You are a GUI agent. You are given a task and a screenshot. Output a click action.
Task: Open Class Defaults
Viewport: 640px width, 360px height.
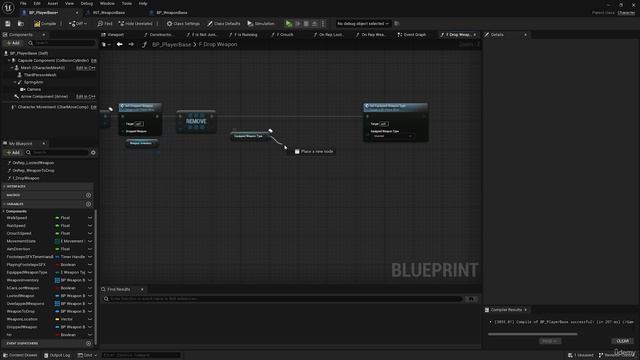coord(223,24)
